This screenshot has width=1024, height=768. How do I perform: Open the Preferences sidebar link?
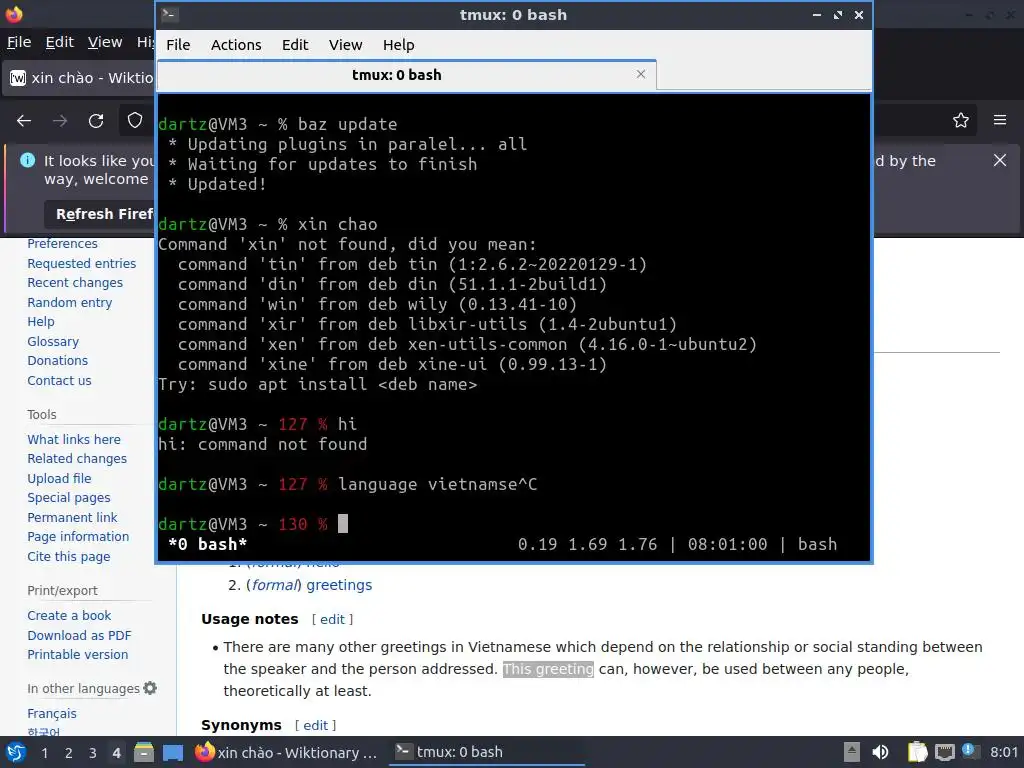pos(62,244)
